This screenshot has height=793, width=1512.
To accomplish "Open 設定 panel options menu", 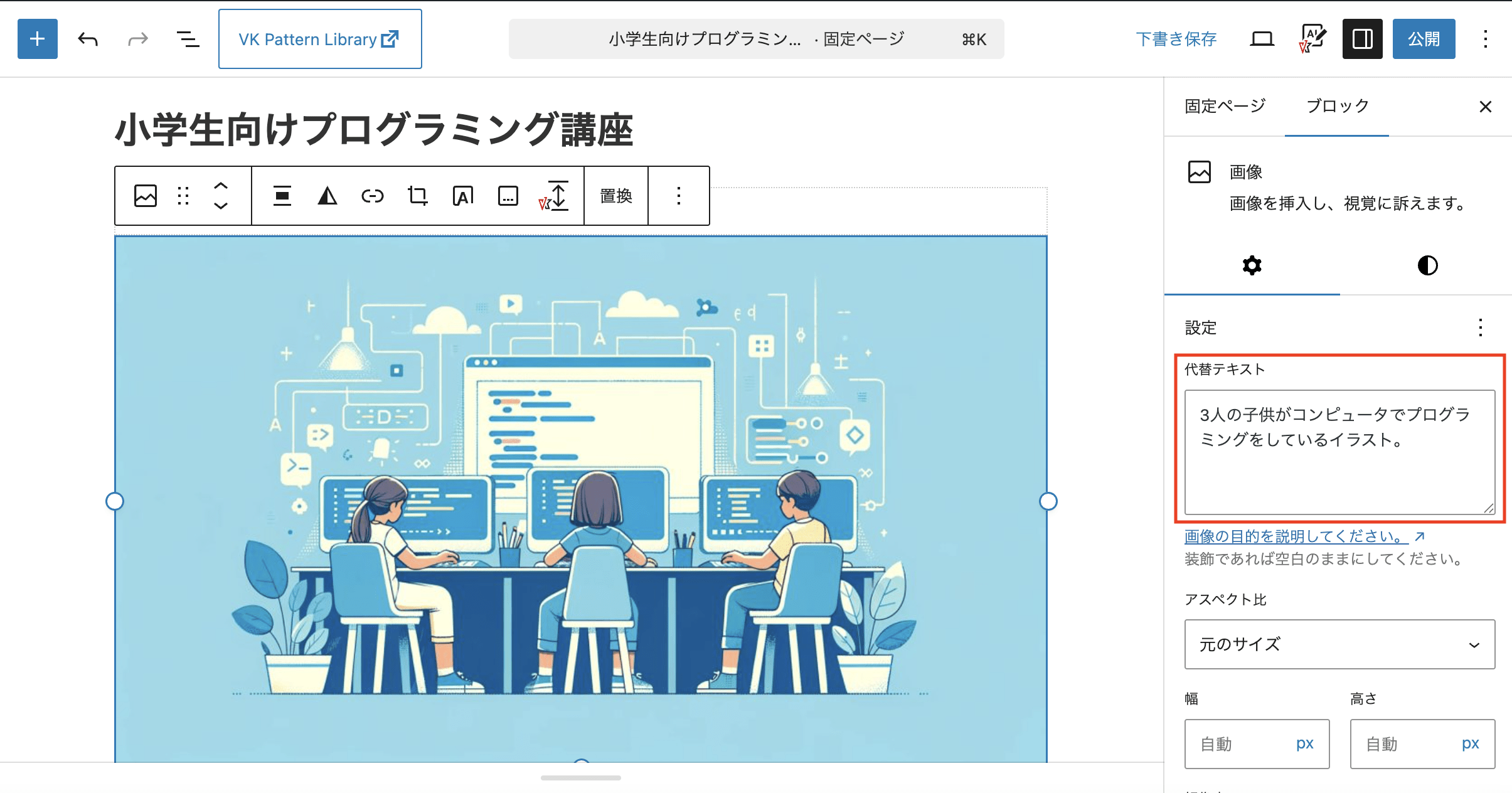I will (x=1481, y=327).
